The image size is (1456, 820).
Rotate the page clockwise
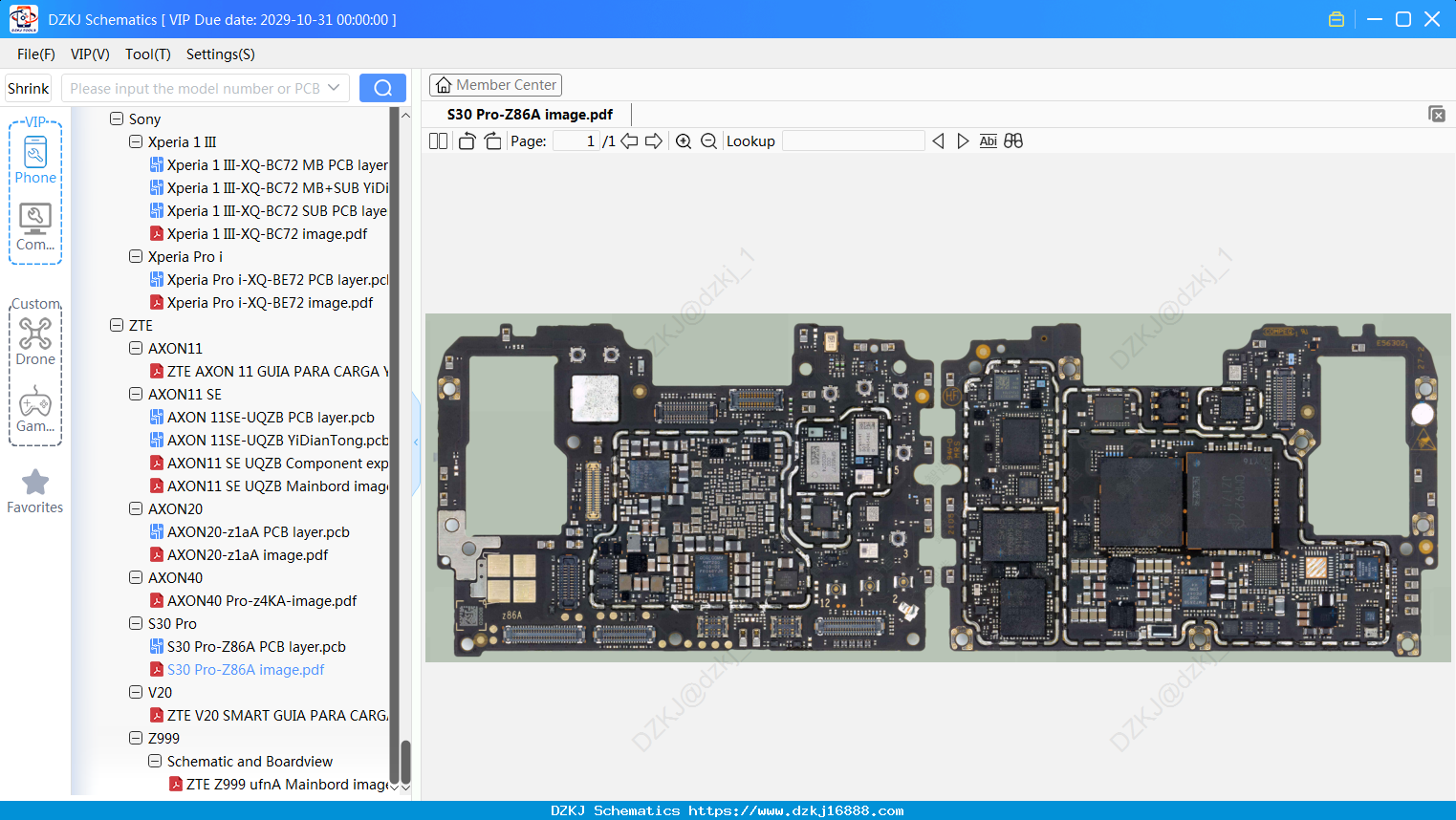492,141
